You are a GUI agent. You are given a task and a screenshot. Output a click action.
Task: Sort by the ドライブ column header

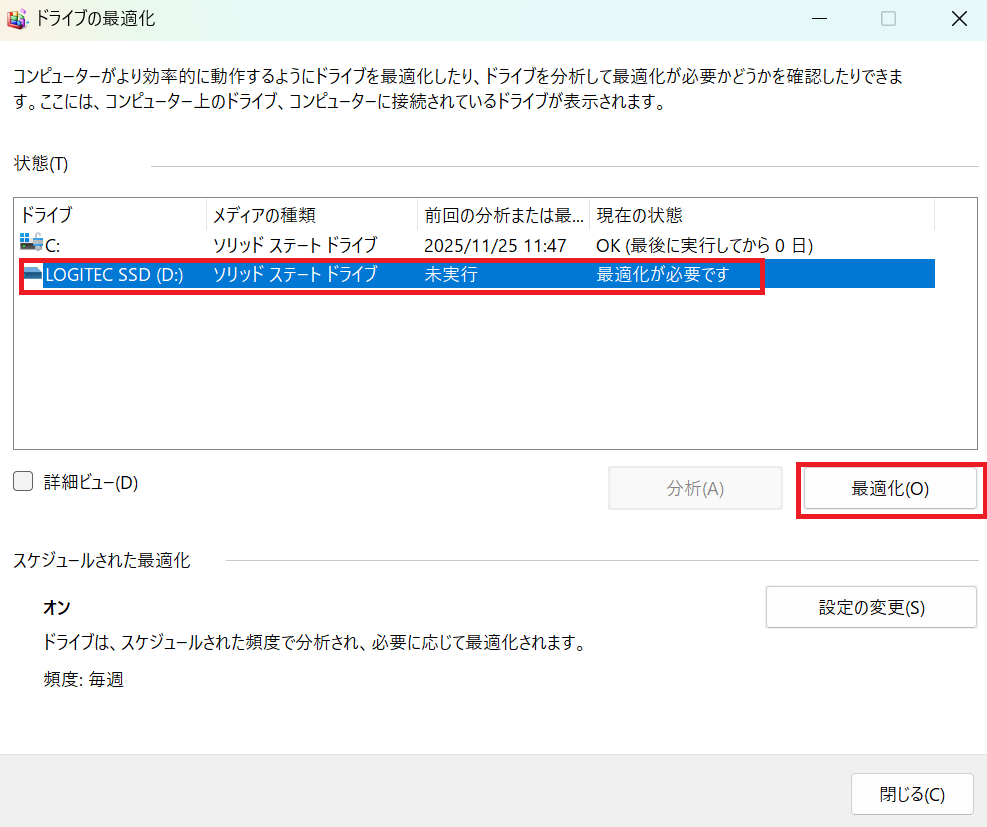[47, 215]
